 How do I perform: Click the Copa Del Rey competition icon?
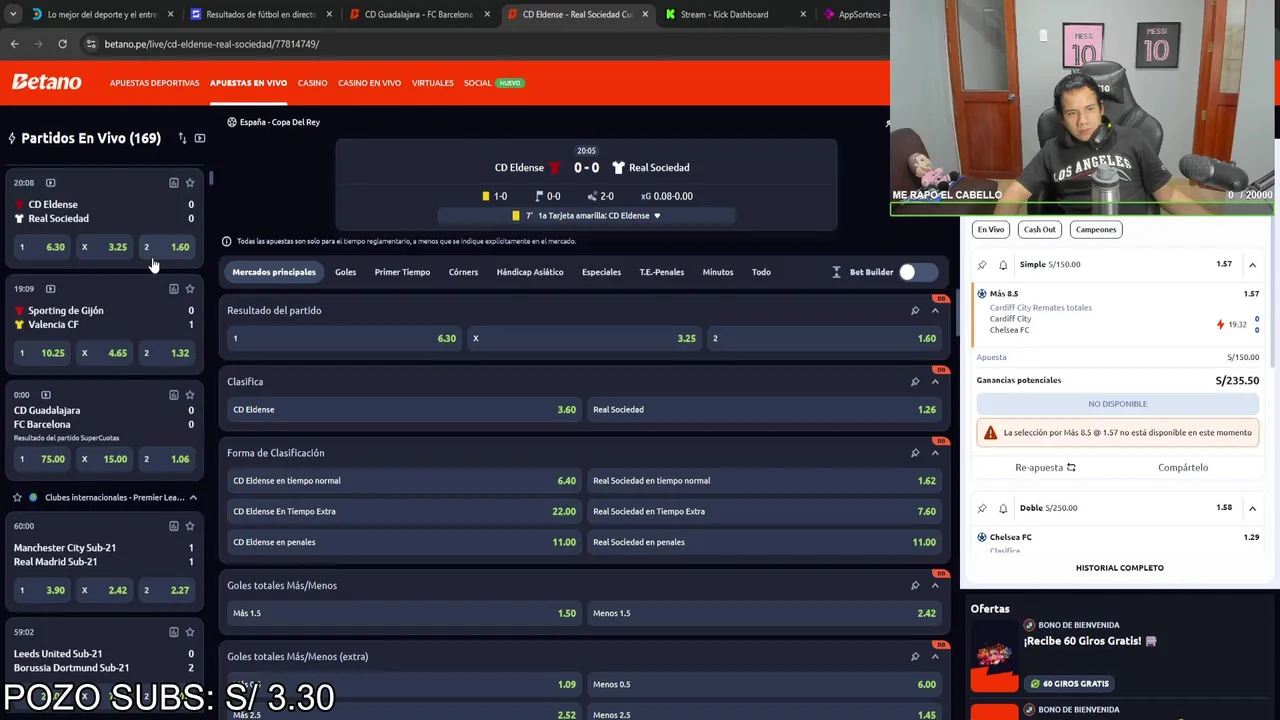pos(231,122)
